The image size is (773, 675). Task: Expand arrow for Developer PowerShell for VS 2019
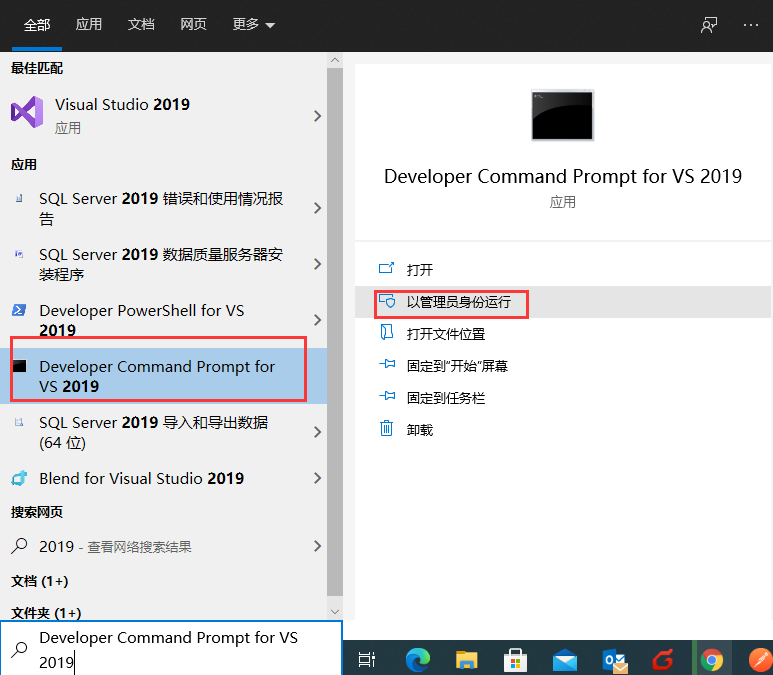[x=317, y=320]
